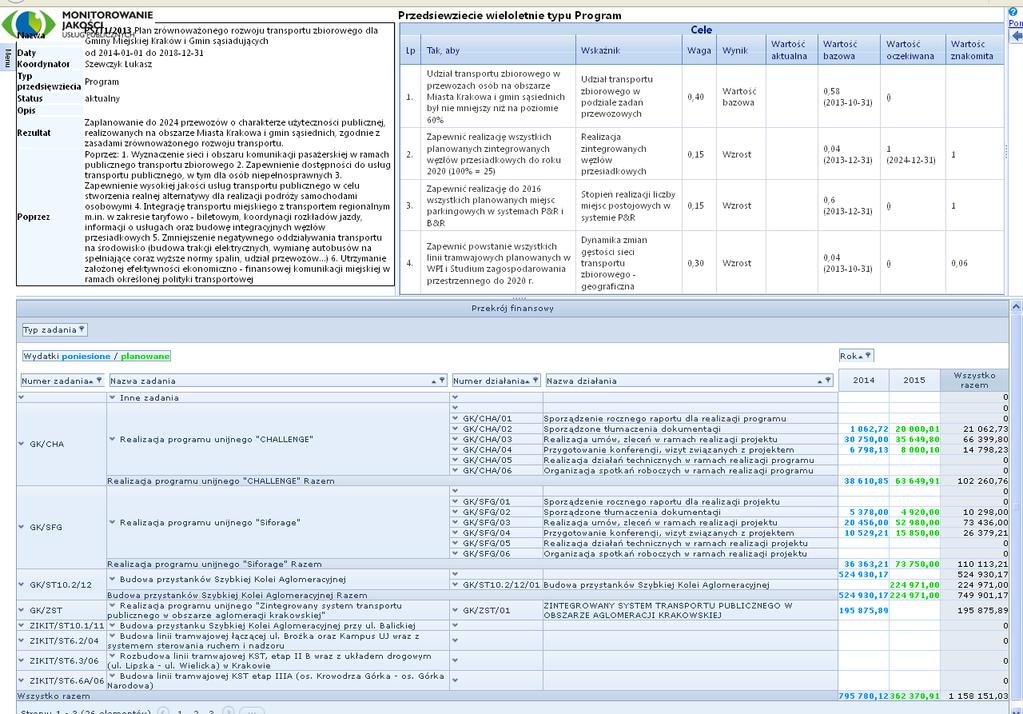Click the goal weight value 0,40
This screenshot has width=1023, height=714.
coord(695,97)
